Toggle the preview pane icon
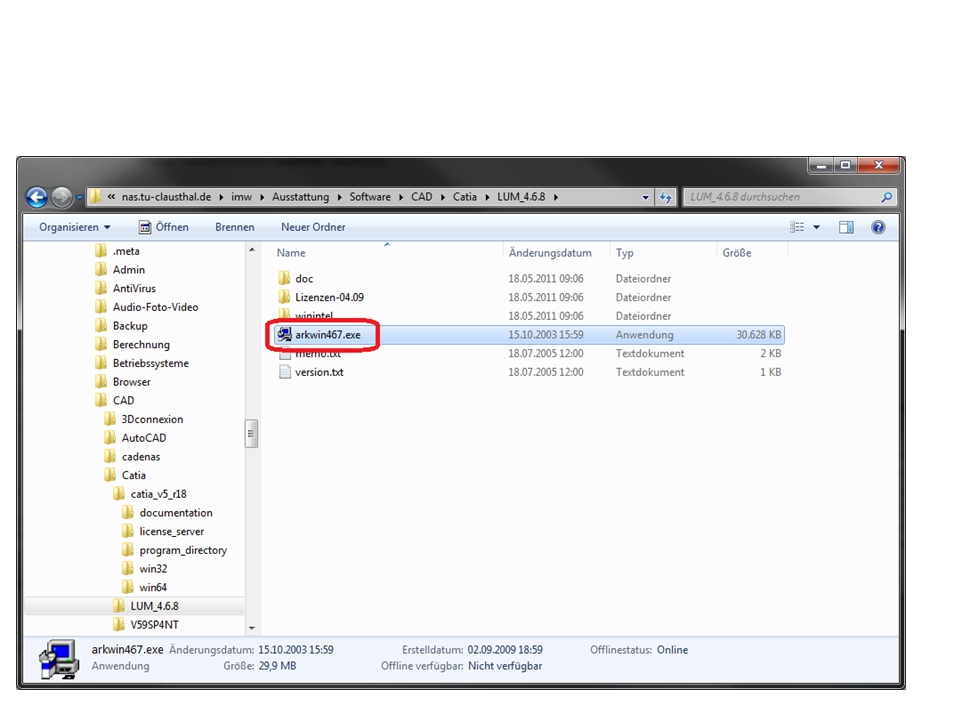The image size is (960, 720). pos(846,227)
